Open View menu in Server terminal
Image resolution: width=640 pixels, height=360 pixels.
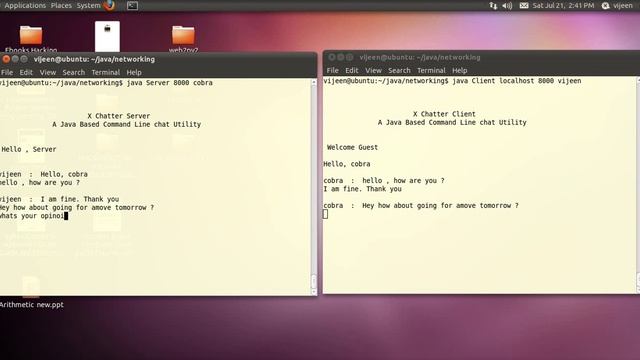tap(48, 72)
